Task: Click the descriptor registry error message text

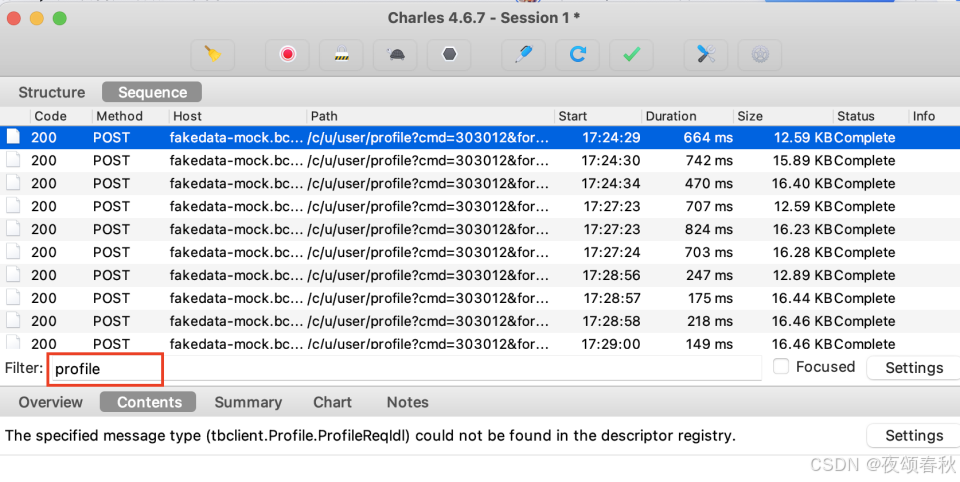Action: (370, 435)
